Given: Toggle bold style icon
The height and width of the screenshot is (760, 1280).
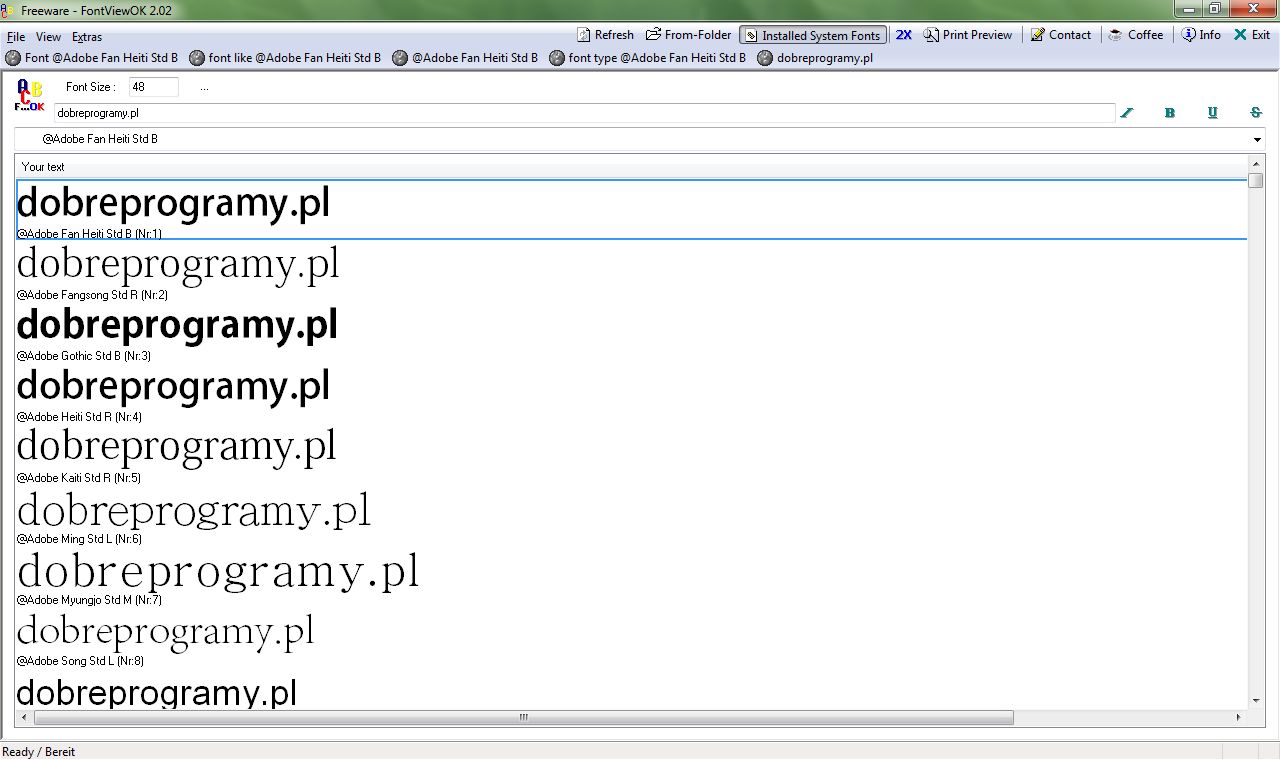Looking at the screenshot, I should (1169, 113).
